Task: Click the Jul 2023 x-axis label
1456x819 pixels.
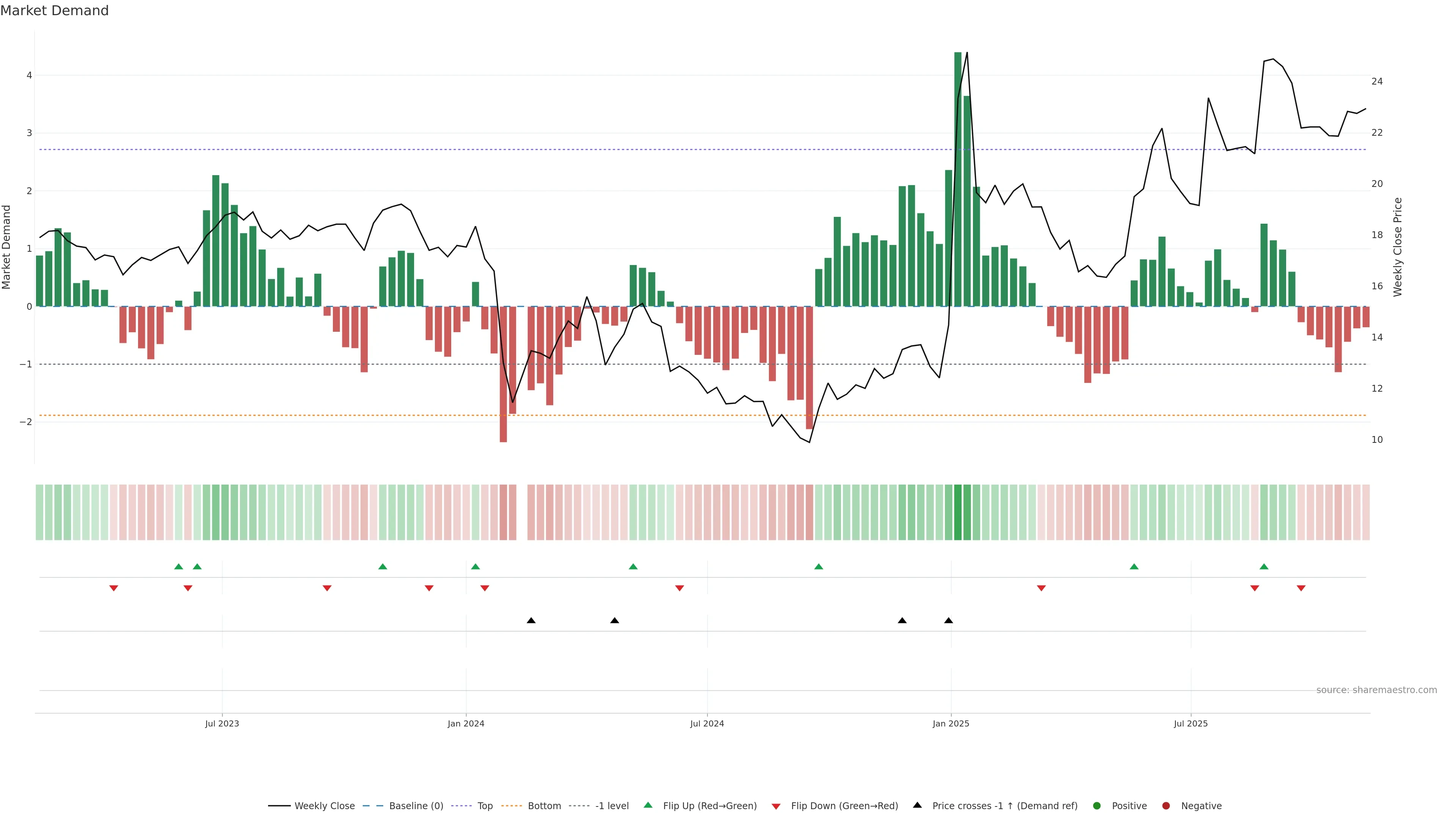Action: (x=221, y=723)
